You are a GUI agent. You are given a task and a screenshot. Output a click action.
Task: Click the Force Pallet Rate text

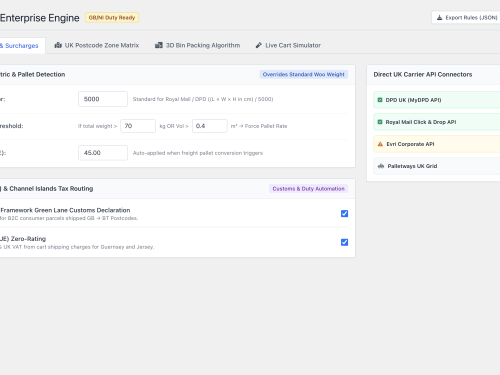click(x=266, y=126)
